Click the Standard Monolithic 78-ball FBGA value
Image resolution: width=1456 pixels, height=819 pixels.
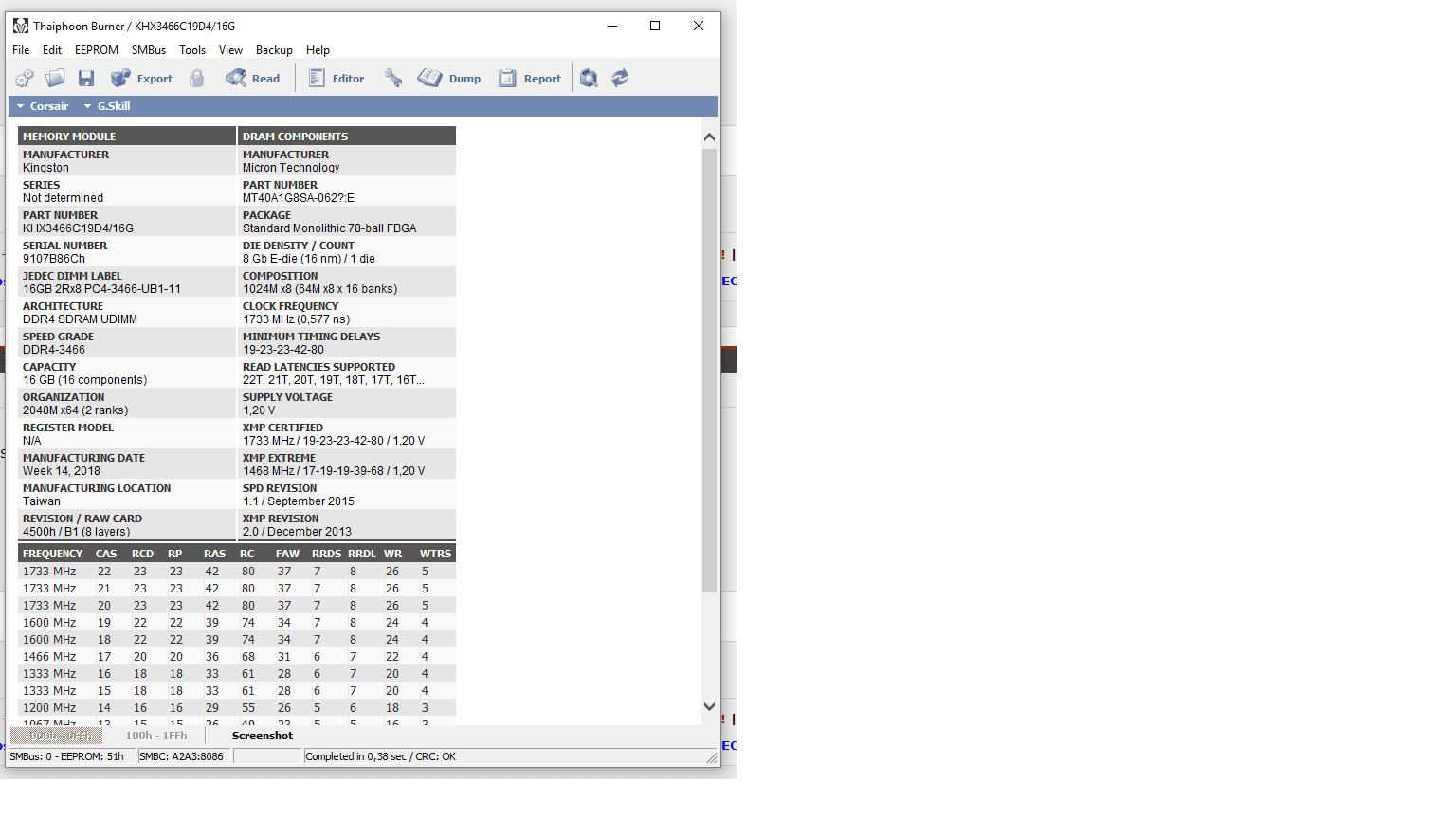tap(330, 228)
